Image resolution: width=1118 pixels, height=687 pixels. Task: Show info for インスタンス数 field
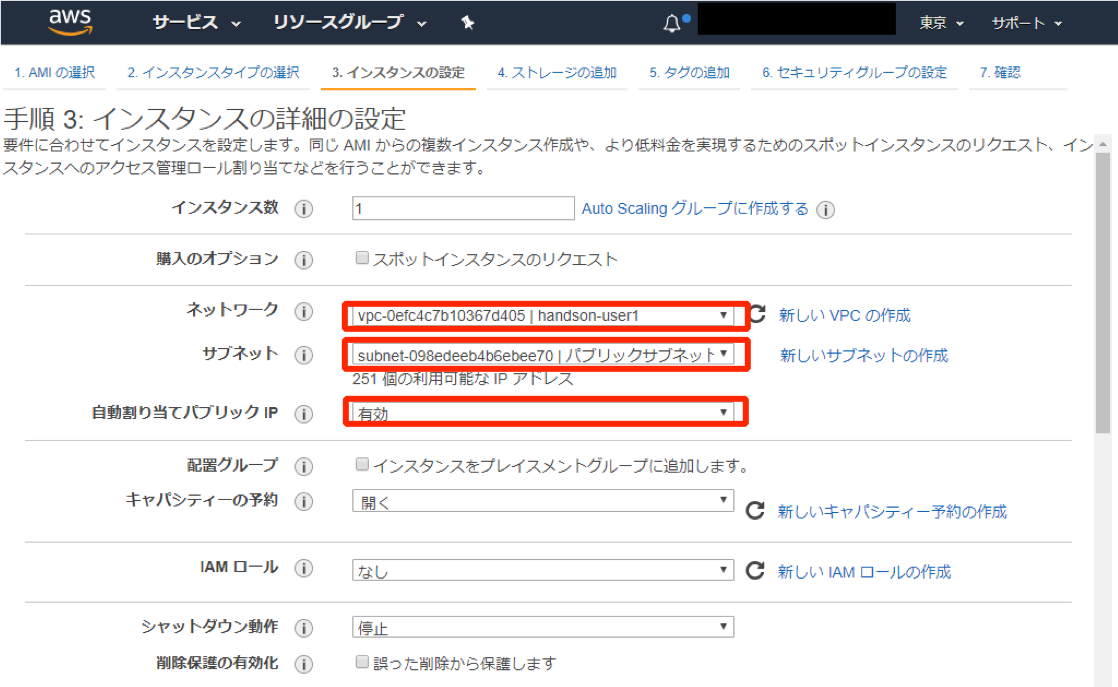click(x=304, y=209)
